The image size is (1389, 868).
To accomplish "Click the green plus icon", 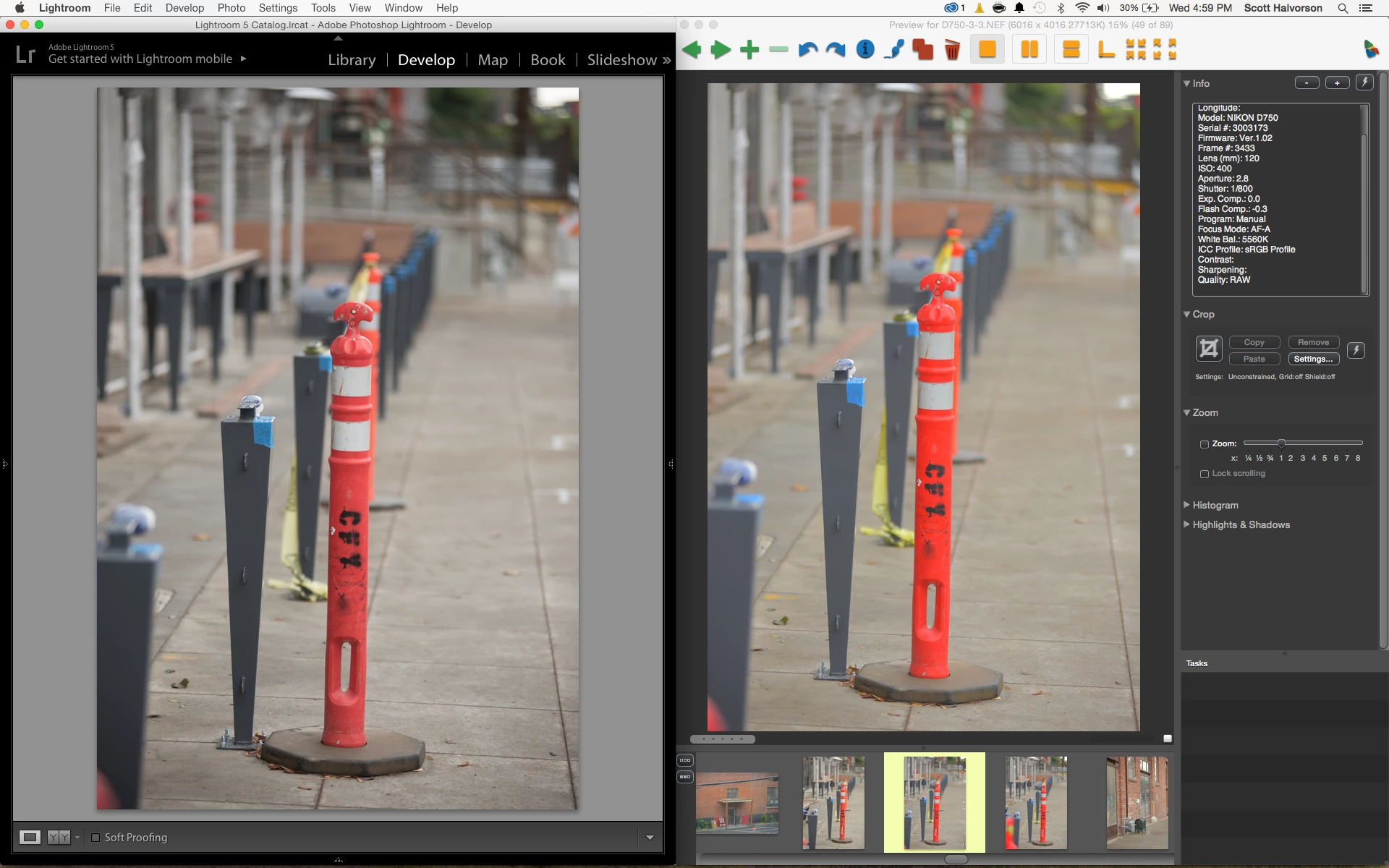I will (749, 50).
